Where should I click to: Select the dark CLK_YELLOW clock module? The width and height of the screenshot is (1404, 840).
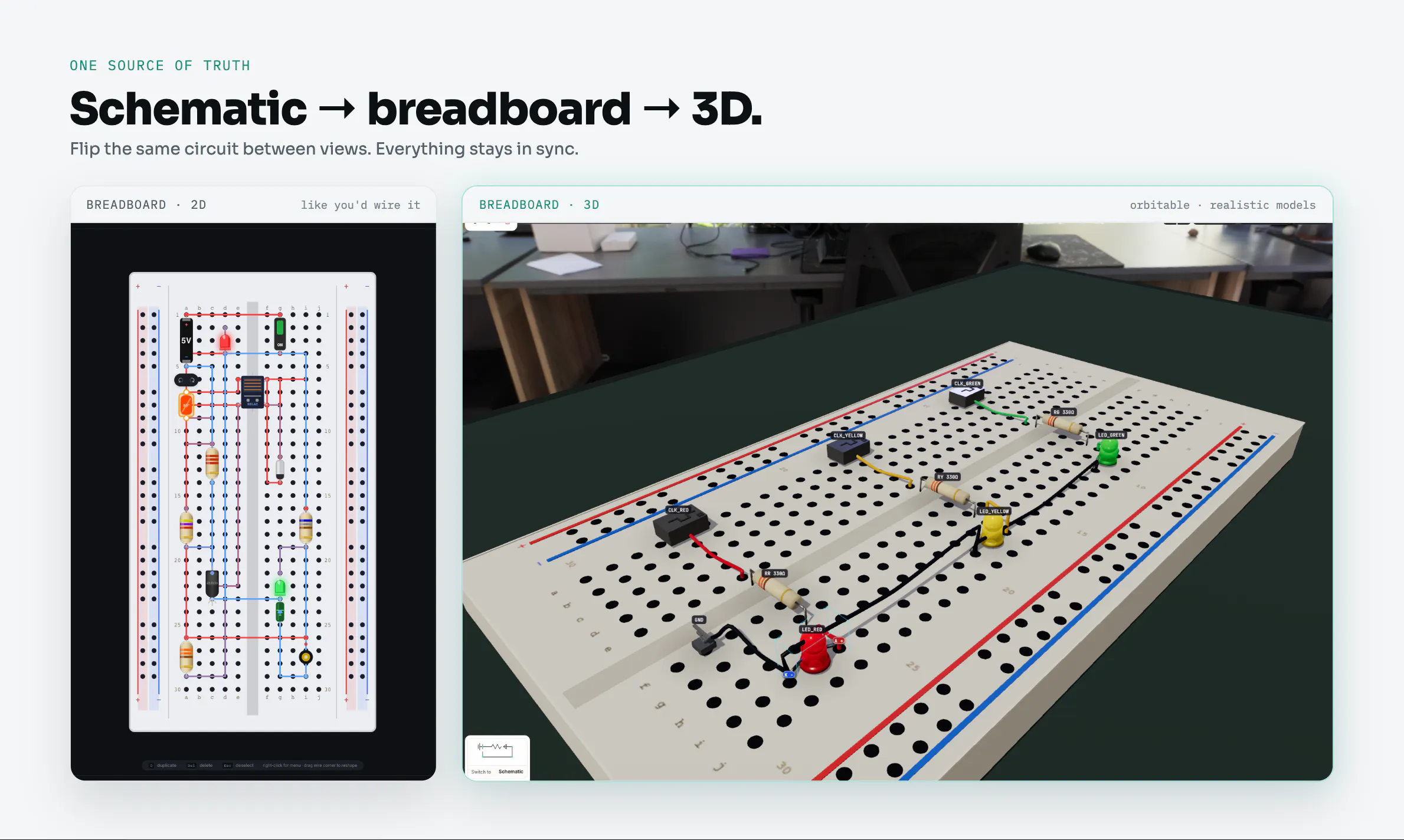point(847,451)
